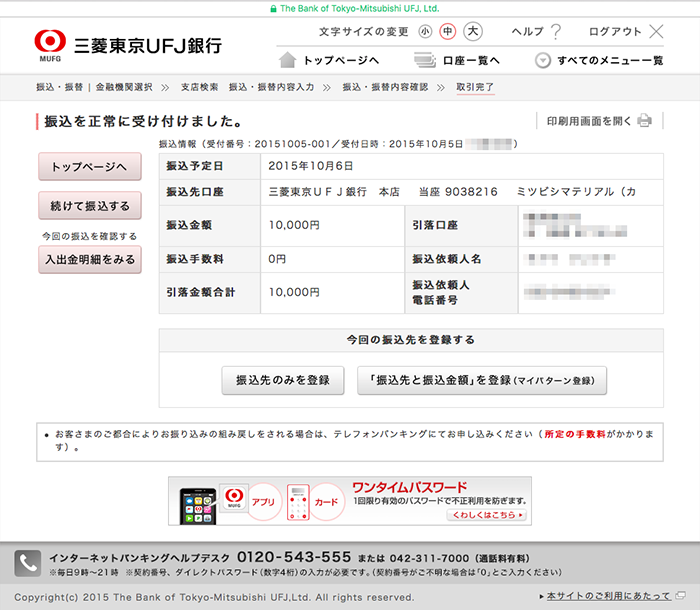Image resolution: width=700 pixels, height=610 pixels.
Task: Click the 所定の手数料 red text
Action: point(575,434)
